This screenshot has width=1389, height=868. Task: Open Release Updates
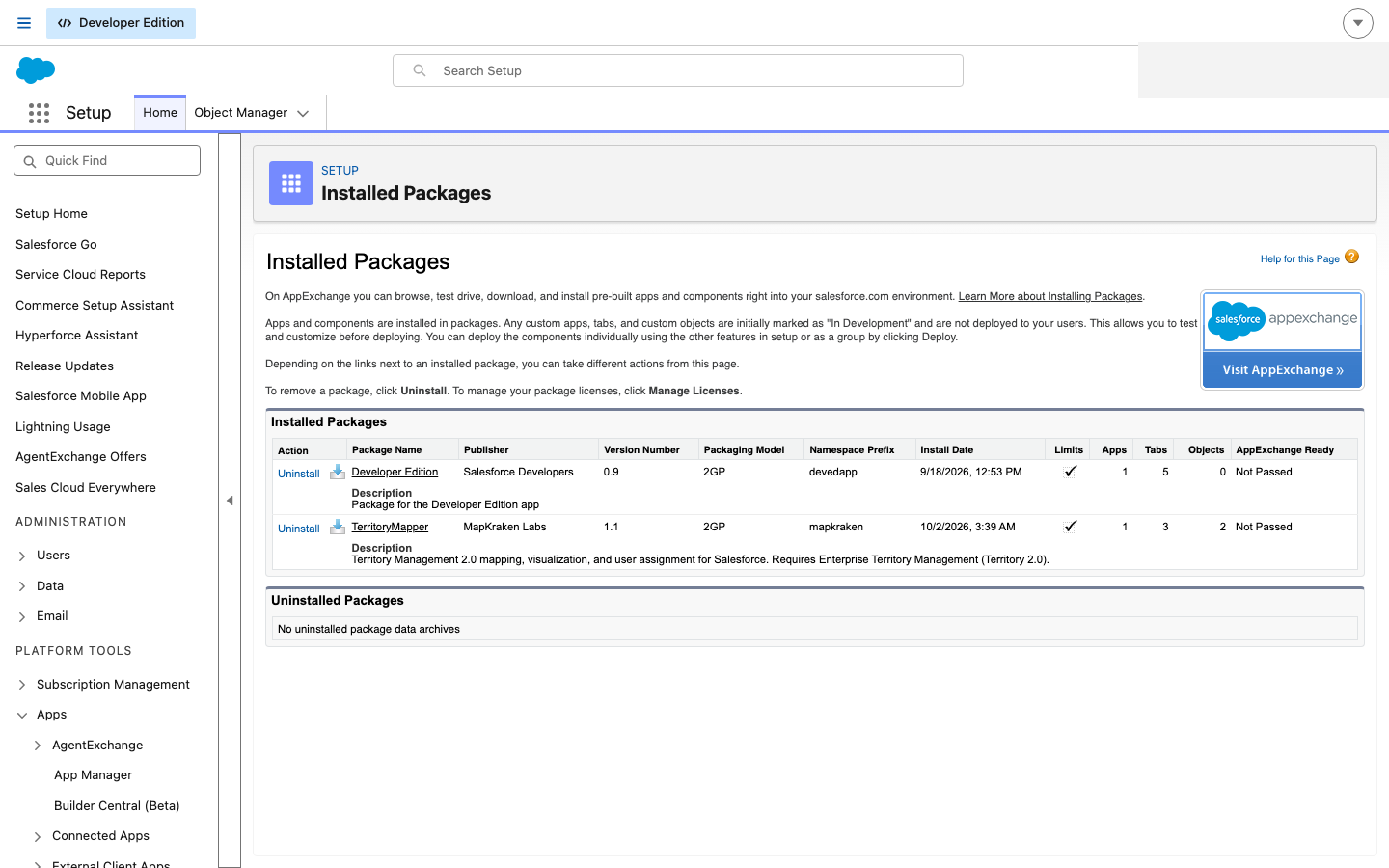65,366
